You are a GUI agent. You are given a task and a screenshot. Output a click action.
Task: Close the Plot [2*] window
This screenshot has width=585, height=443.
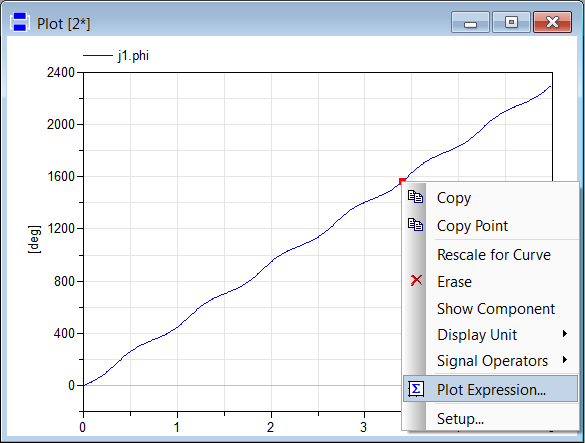point(553,22)
